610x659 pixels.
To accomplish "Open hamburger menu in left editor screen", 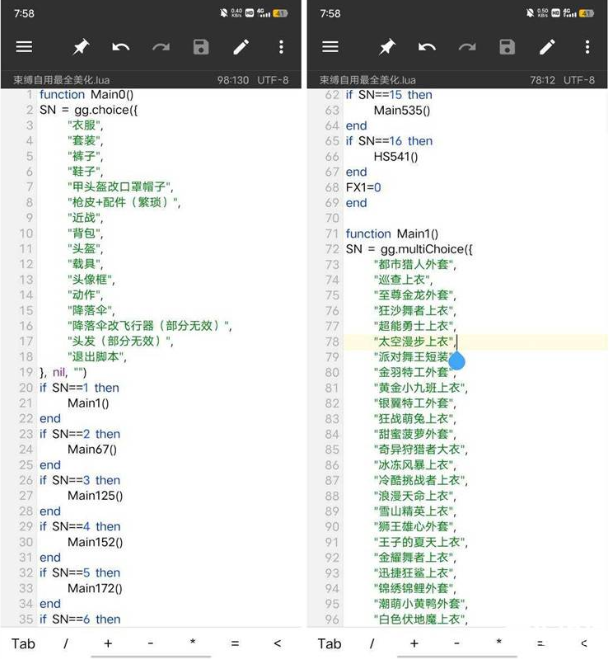I will click(x=24, y=47).
